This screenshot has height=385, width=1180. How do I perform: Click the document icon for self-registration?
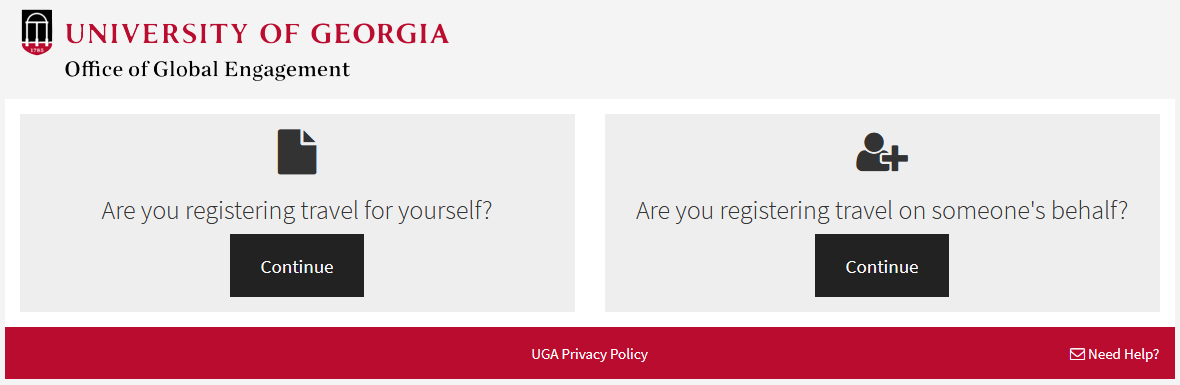pyautogui.click(x=297, y=152)
